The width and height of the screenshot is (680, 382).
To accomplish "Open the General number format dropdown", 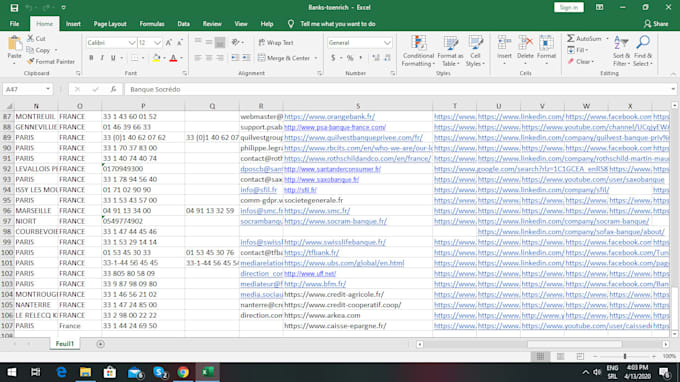I will pos(387,43).
